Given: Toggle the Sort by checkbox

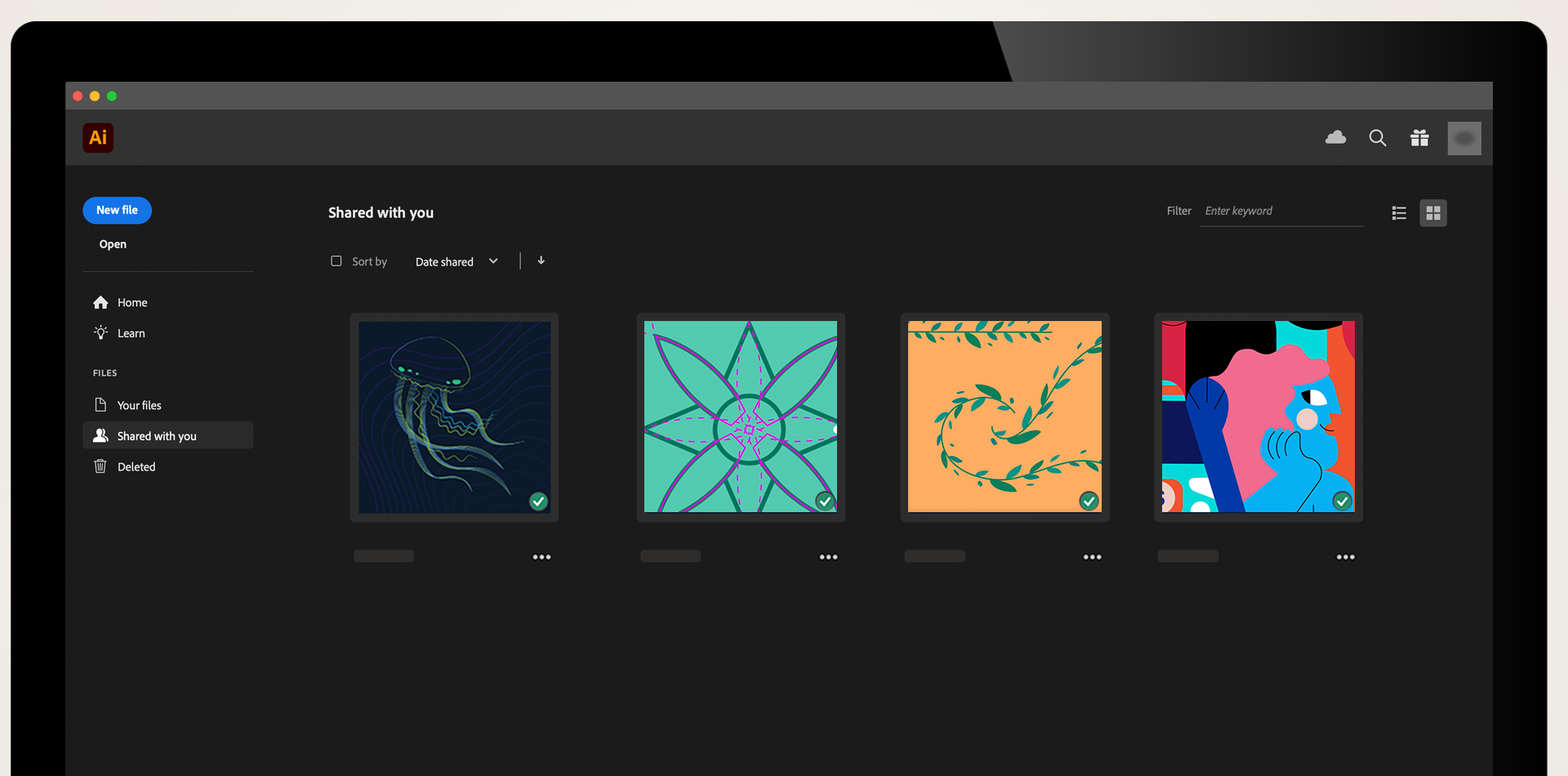Looking at the screenshot, I should (x=336, y=261).
